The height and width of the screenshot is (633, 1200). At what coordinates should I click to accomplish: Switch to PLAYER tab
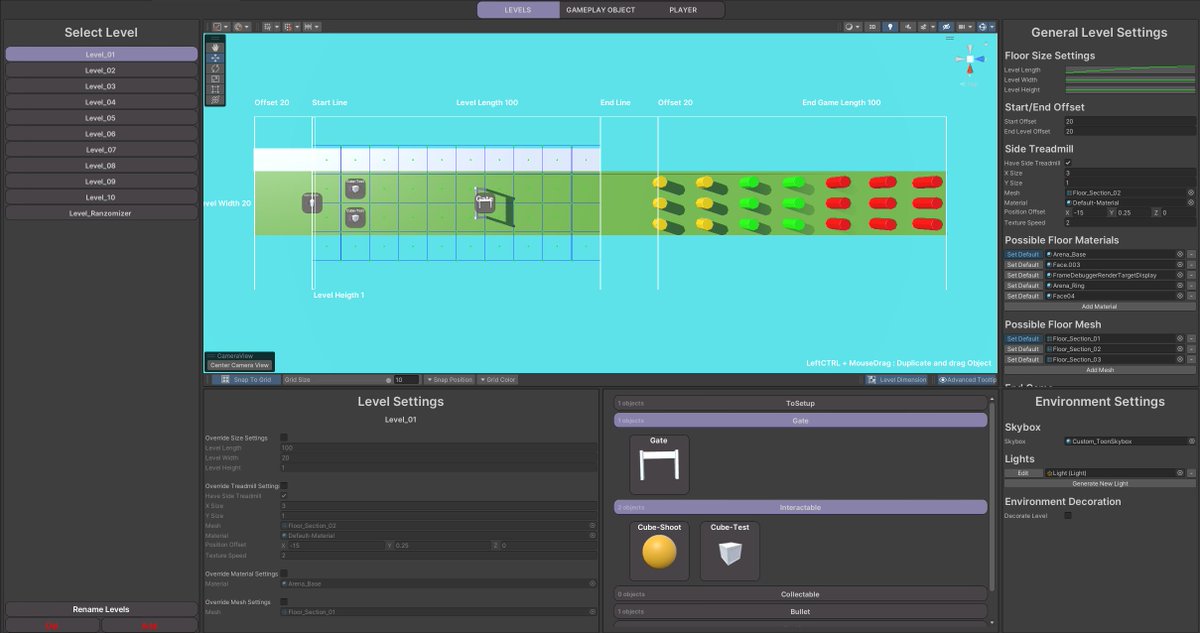click(x=683, y=10)
